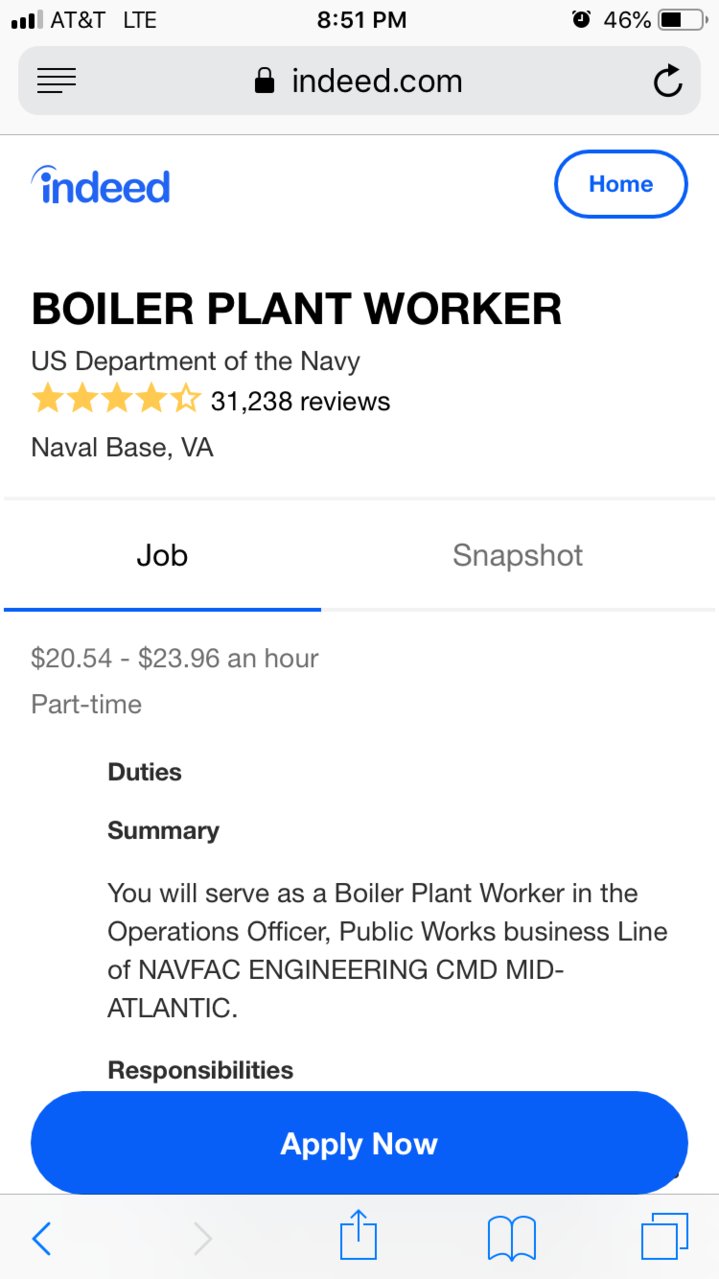Tap the star rating icons
Viewport: 719px width, 1279px height.
[x=116, y=401]
